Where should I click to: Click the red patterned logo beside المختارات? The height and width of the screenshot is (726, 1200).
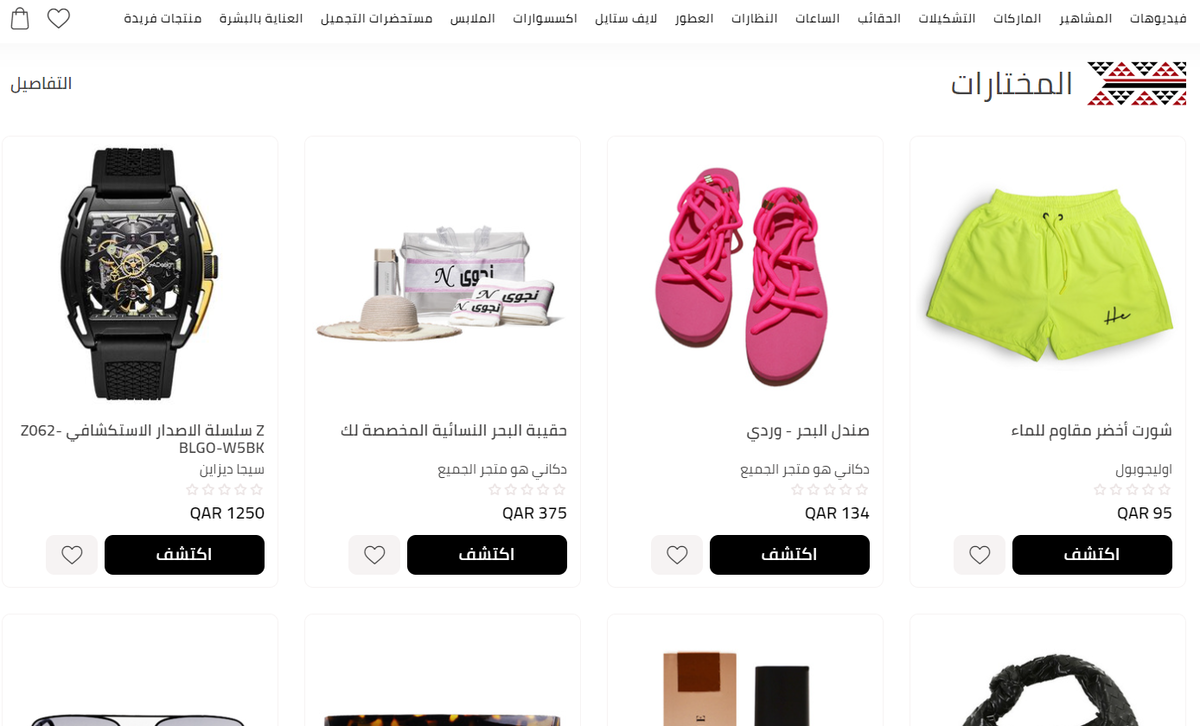[x=1137, y=83]
